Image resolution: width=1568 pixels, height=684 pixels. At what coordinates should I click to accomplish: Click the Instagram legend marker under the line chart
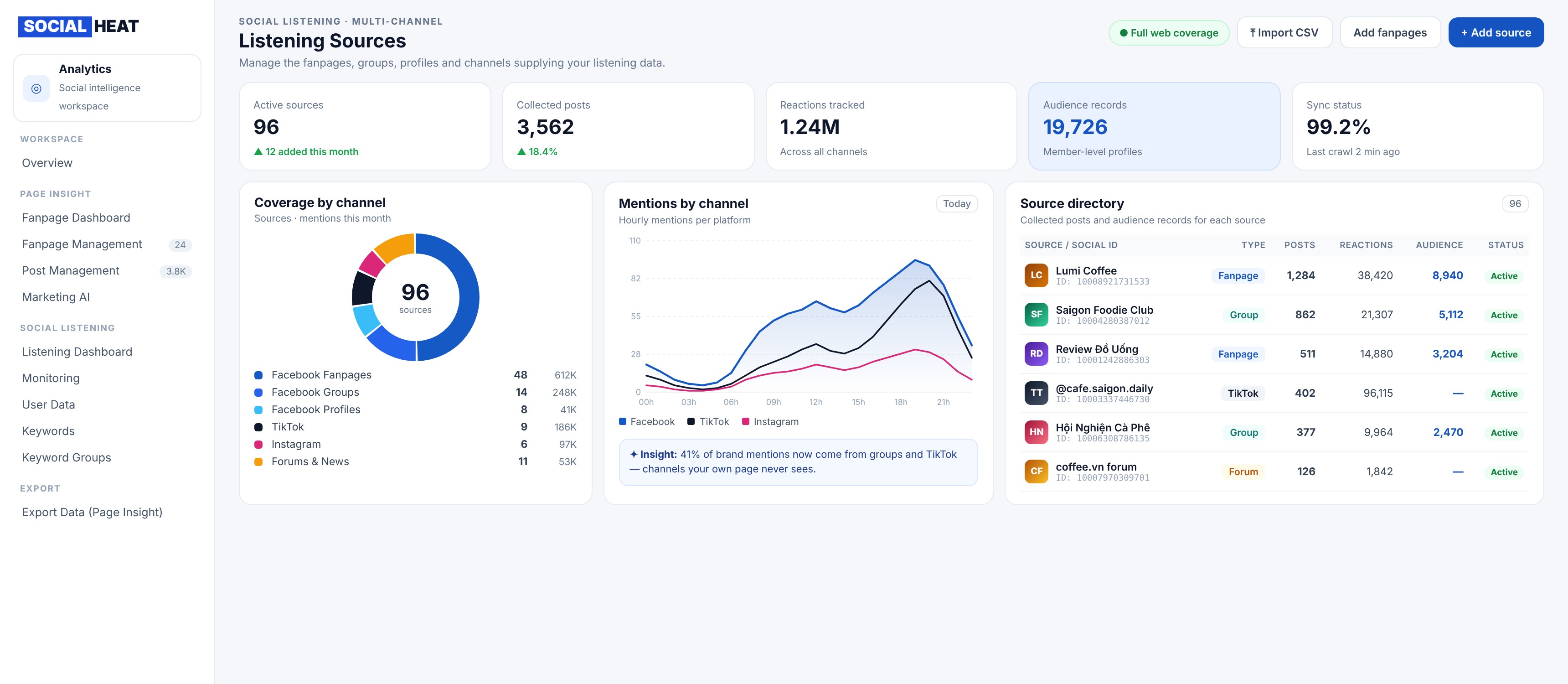(746, 421)
